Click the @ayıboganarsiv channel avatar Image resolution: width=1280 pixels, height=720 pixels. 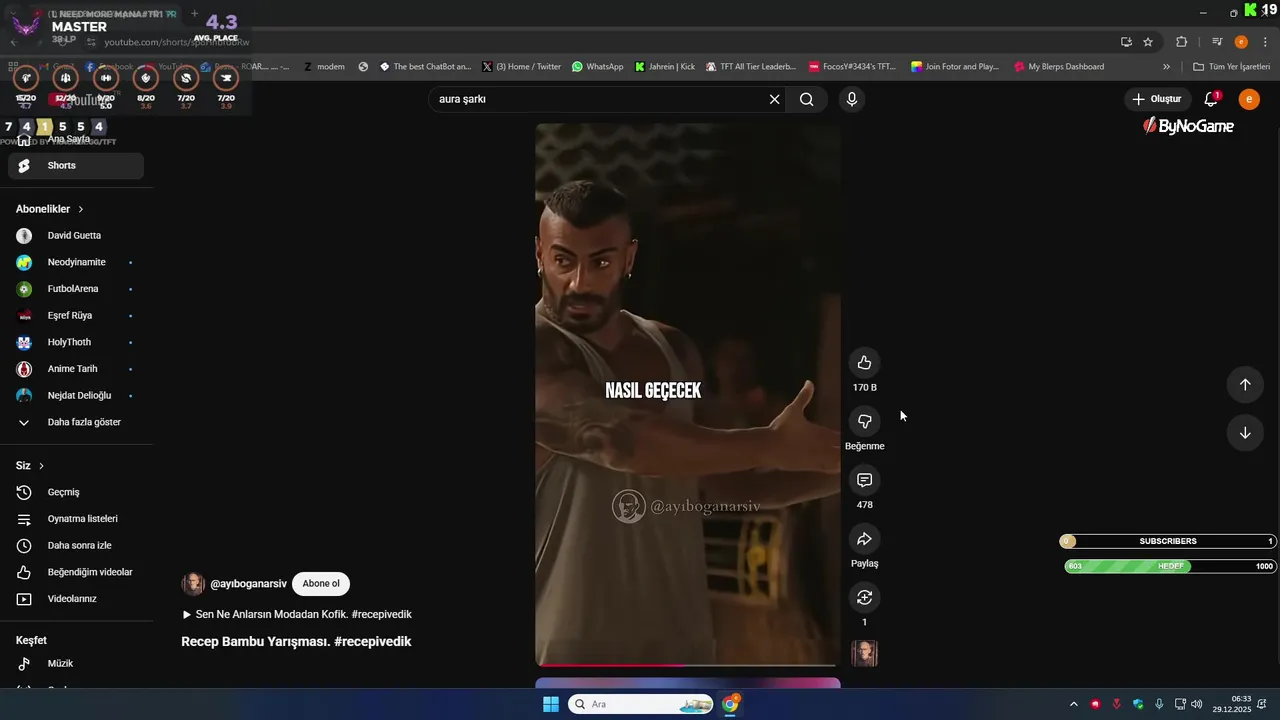click(x=193, y=584)
